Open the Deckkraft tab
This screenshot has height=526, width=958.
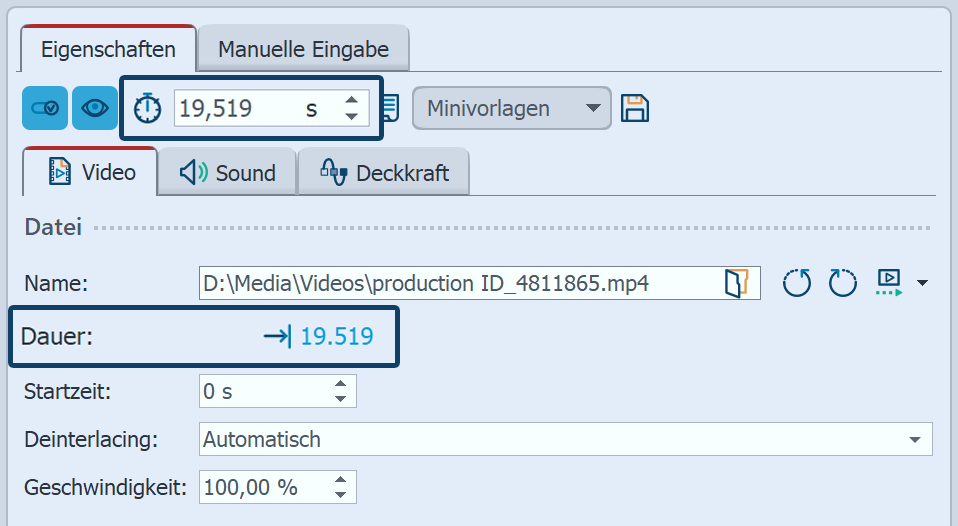coord(384,173)
